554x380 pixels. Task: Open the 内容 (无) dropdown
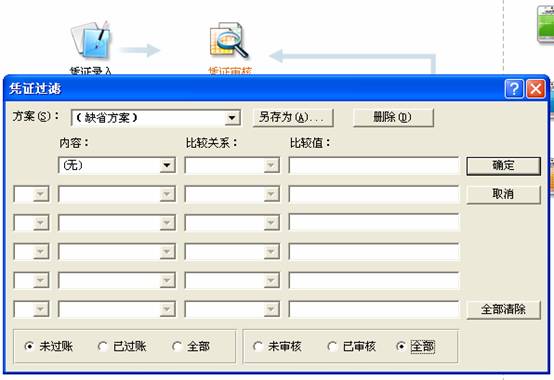[x=167, y=165]
